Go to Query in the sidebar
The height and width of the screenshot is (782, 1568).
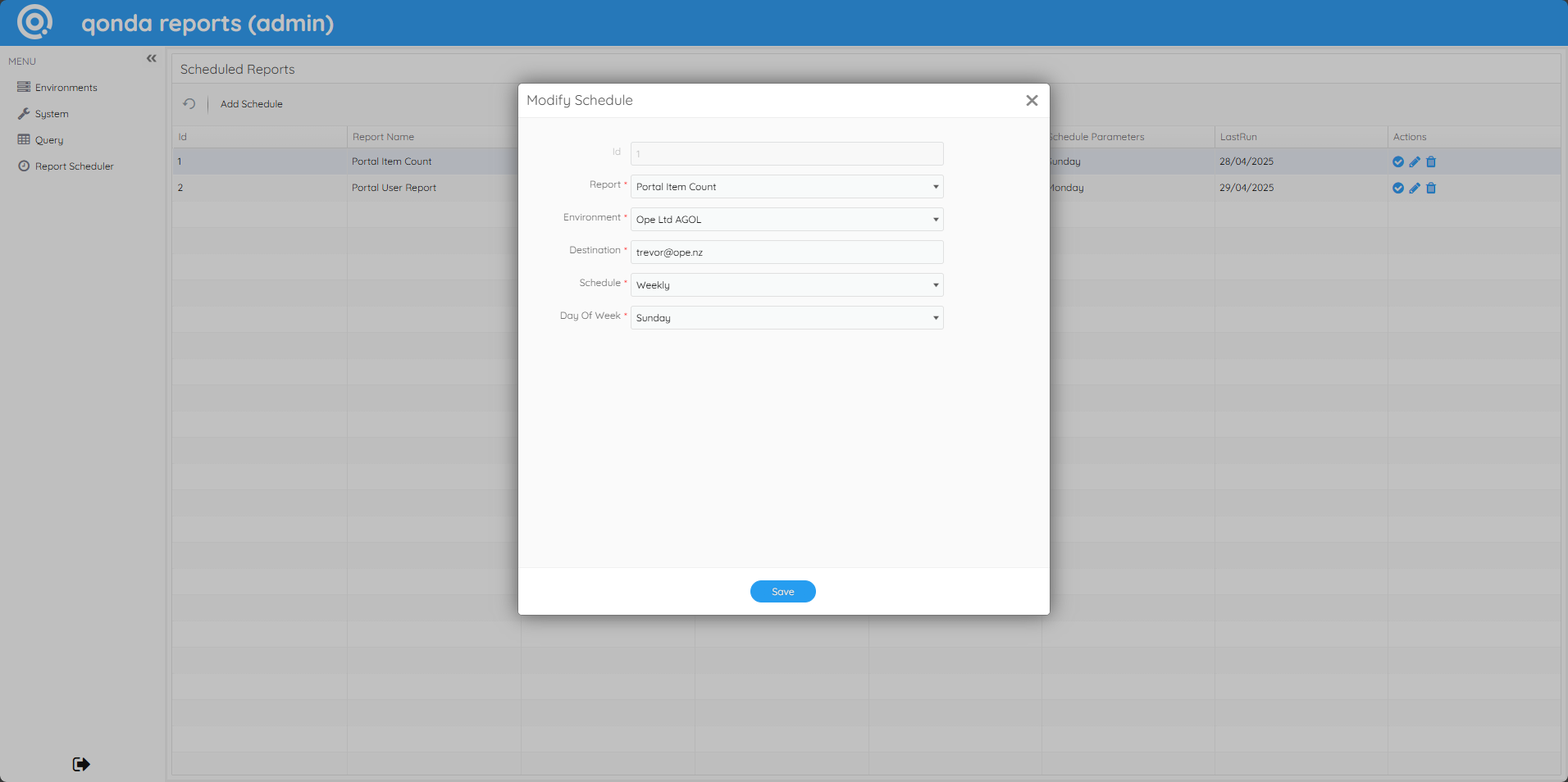(48, 140)
